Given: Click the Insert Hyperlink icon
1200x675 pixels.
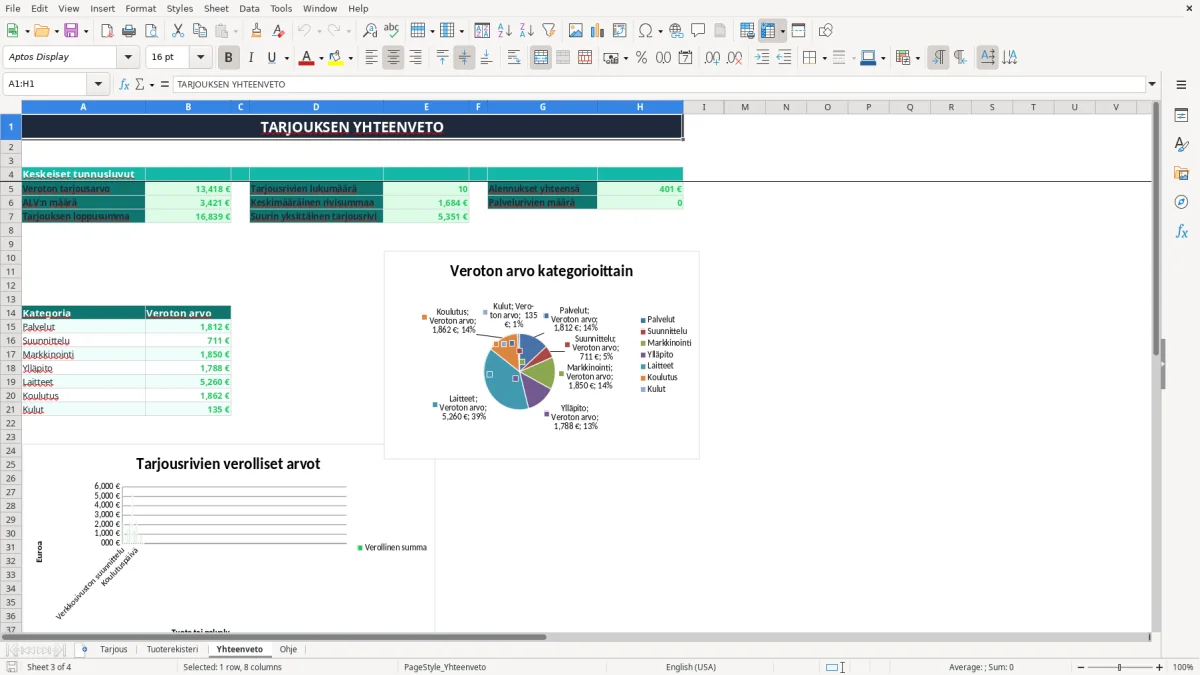Looking at the screenshot, I should pos(677,31).
